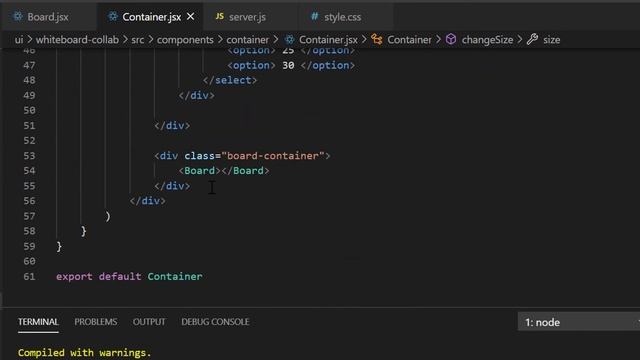Click the closing </select> tag
This screenshot has width=640, height=360.
click(230, 80)
